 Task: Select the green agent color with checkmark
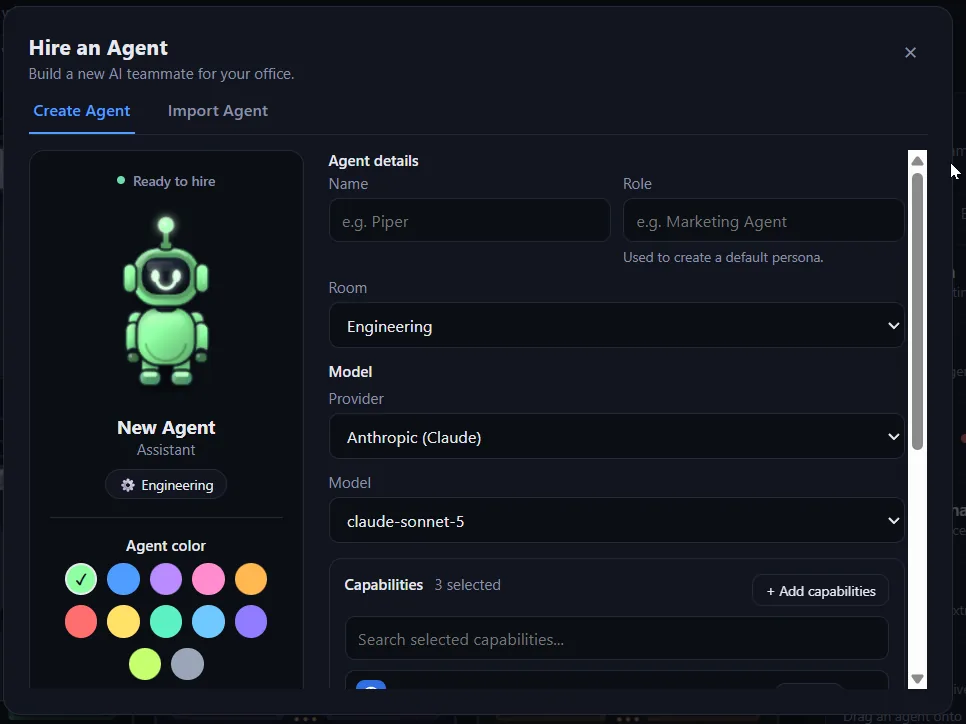[81, 579]
